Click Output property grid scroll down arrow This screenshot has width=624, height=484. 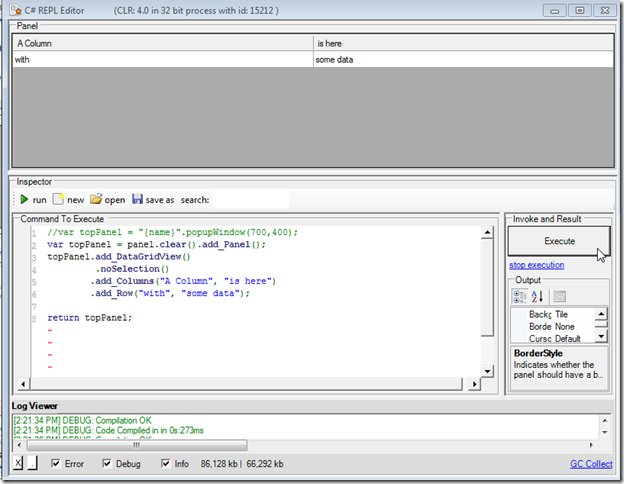pos(601,336)
